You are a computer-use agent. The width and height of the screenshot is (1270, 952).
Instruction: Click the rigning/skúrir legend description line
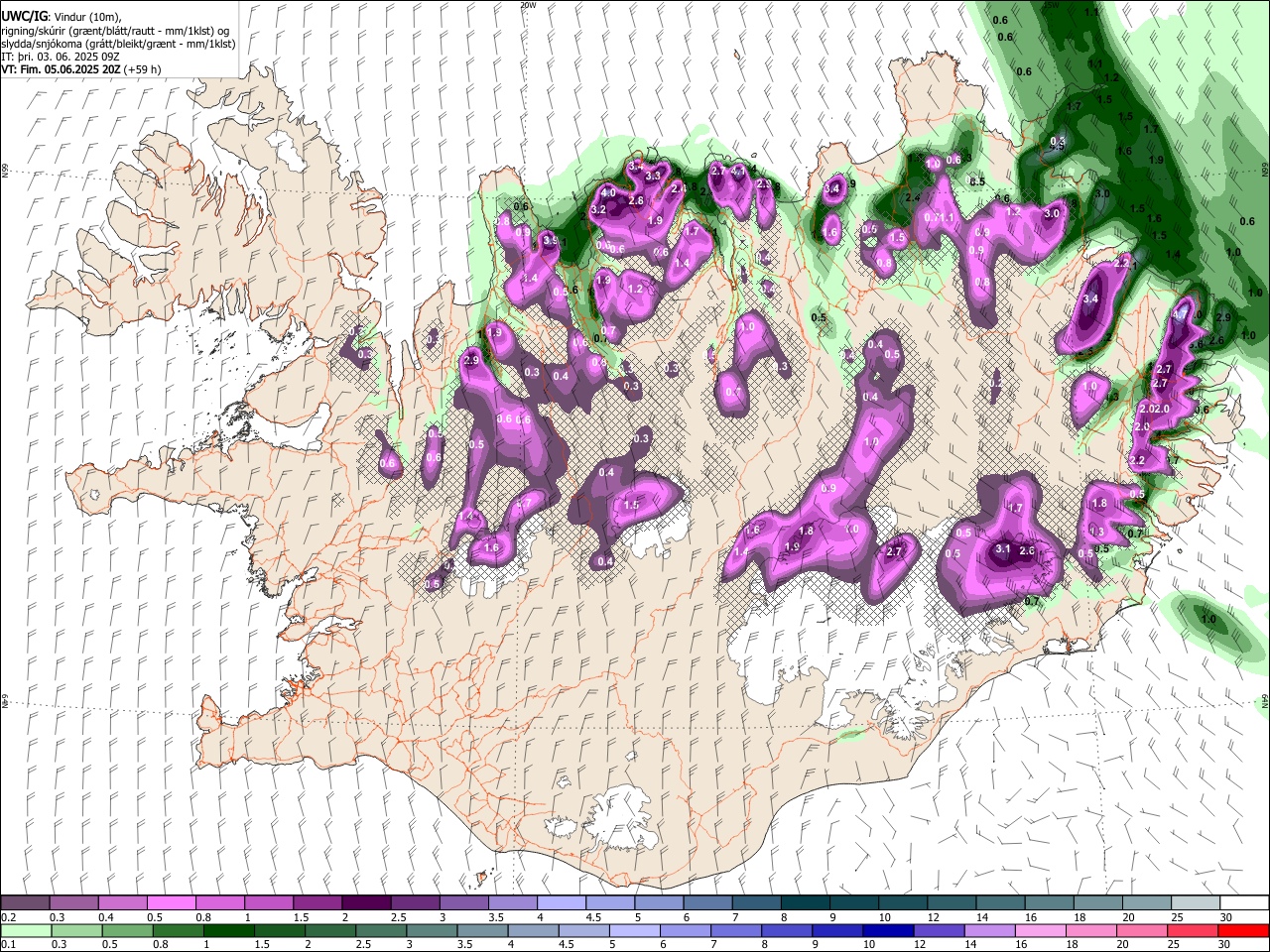[117, 31]
